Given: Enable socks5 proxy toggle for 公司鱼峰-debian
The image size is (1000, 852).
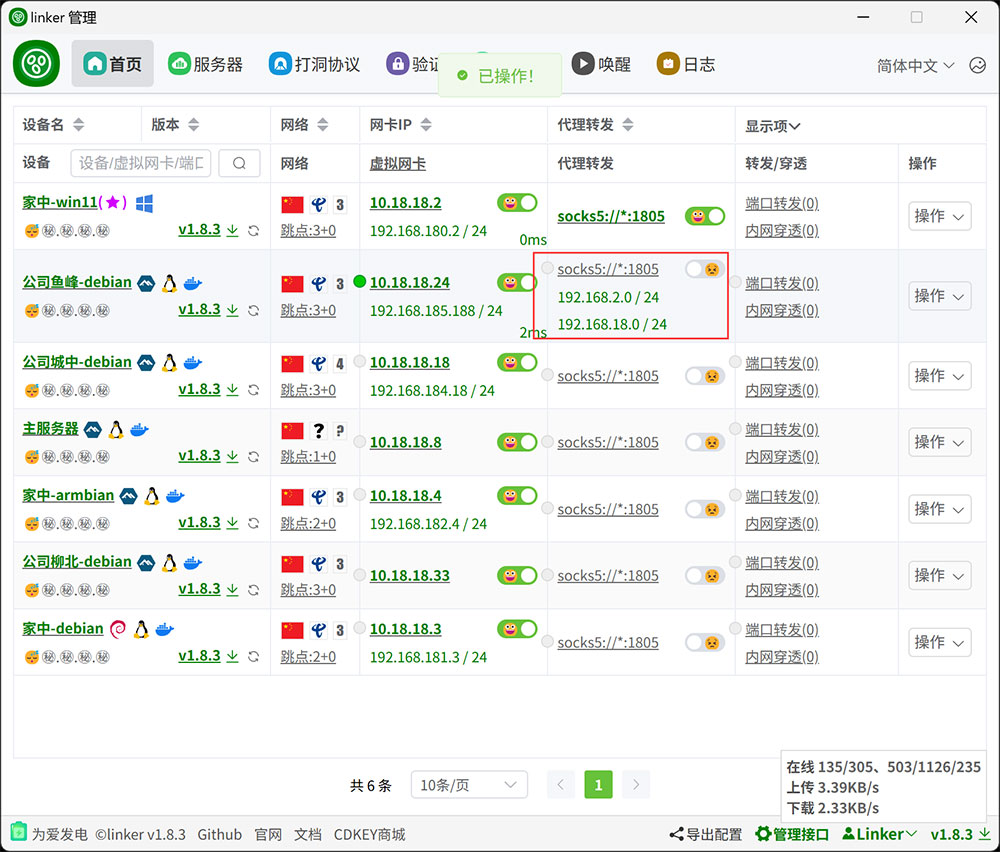Looking at the screenshot, I should 705,269.
